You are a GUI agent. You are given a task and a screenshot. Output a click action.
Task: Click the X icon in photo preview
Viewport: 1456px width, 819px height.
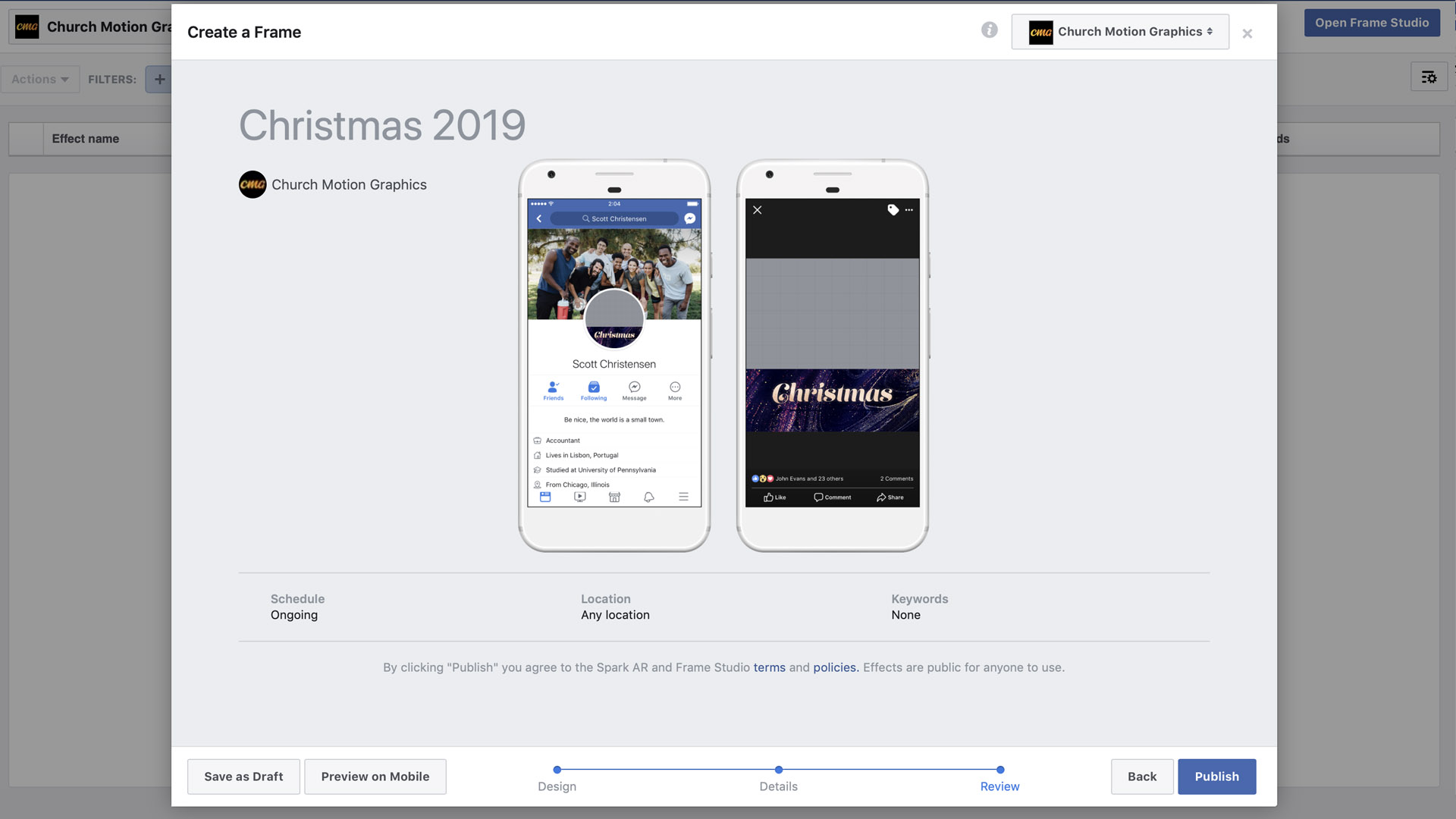pyautogui.click(x=757, y=210)
